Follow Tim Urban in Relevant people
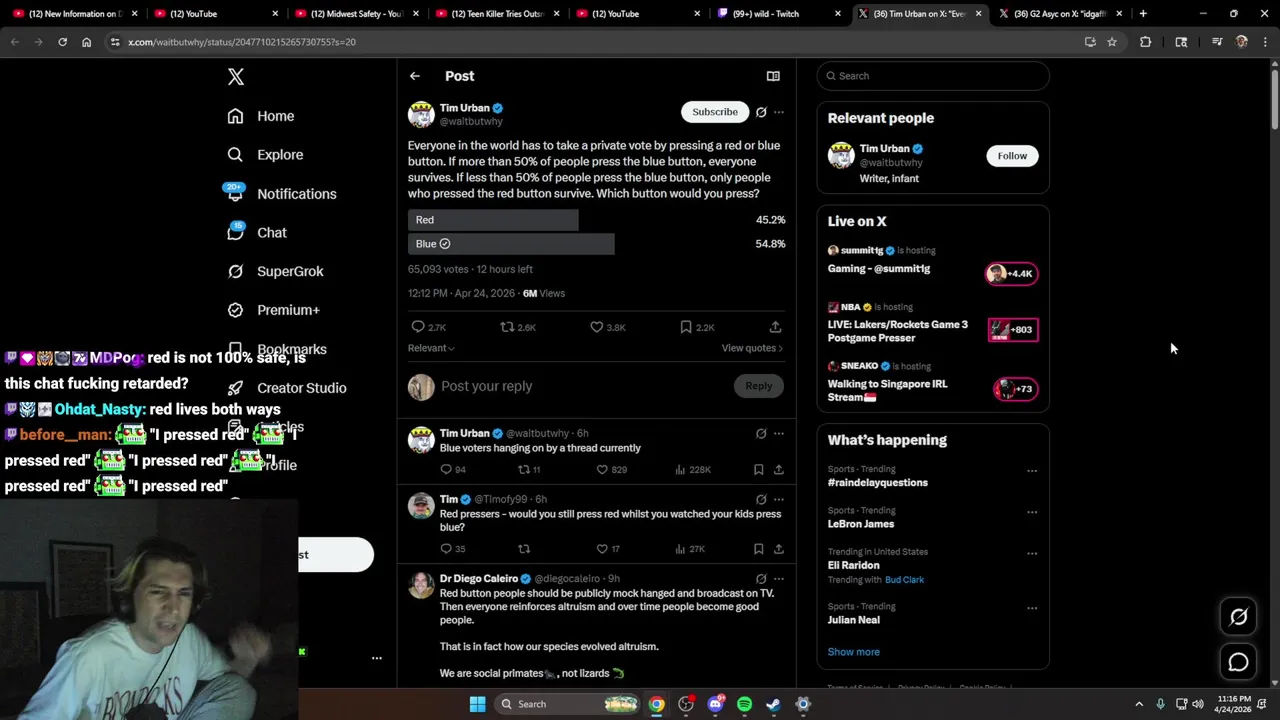The width and height of the screenshot is (1280, 720). point(1012,155)
